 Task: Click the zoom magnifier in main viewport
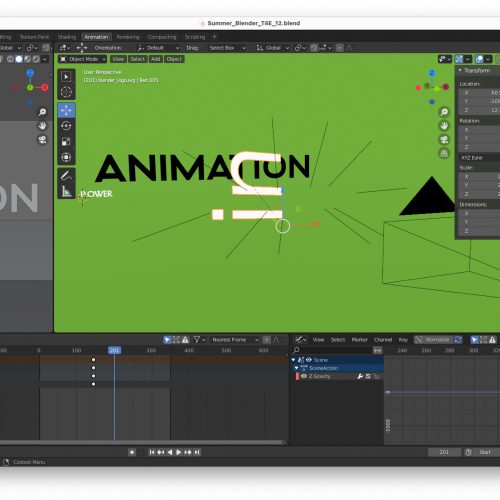click(444, 112)
